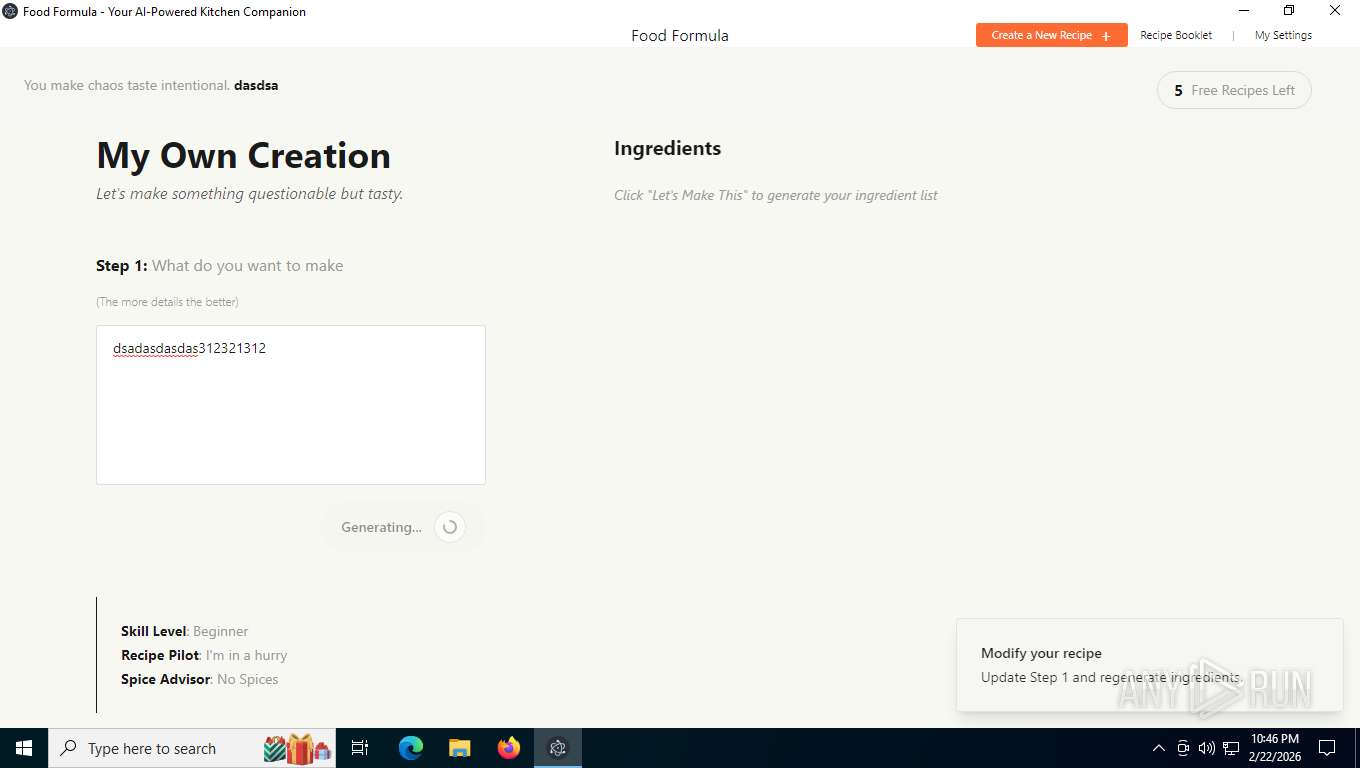Open My Settings
The image size is (1360, 768).
pos(1283,35)
